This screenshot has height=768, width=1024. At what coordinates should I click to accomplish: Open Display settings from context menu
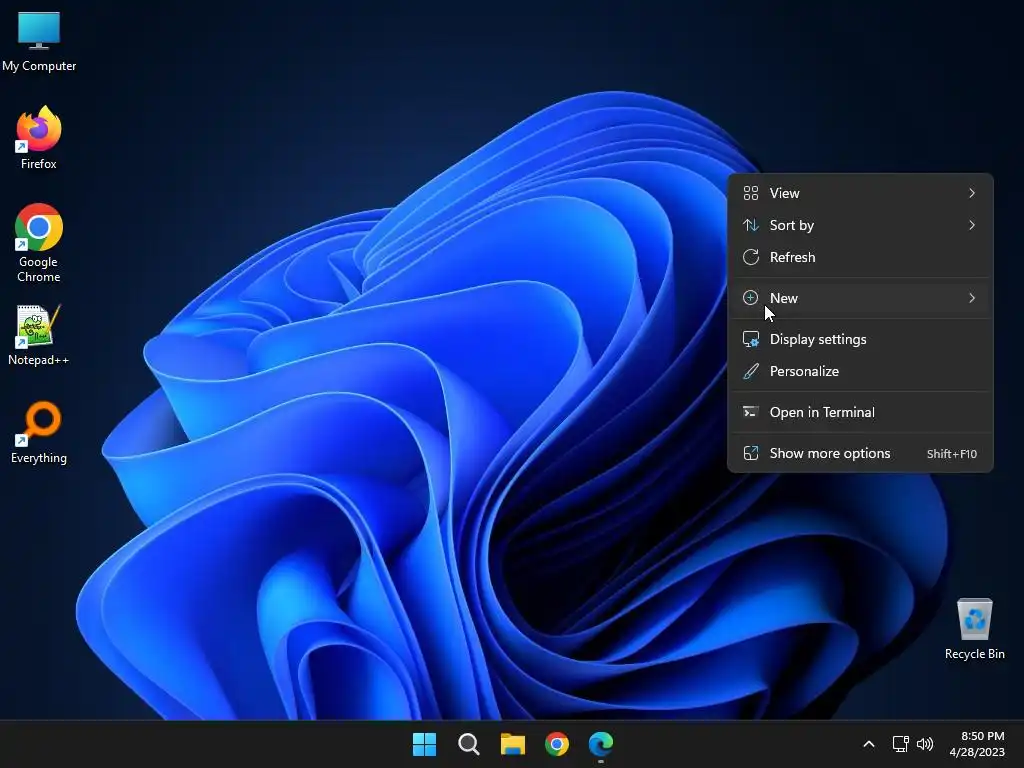[860, 340]
